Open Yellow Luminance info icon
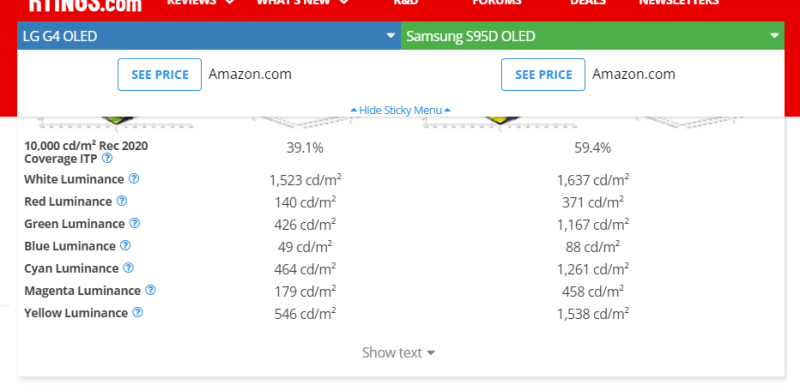 (137, 312)
